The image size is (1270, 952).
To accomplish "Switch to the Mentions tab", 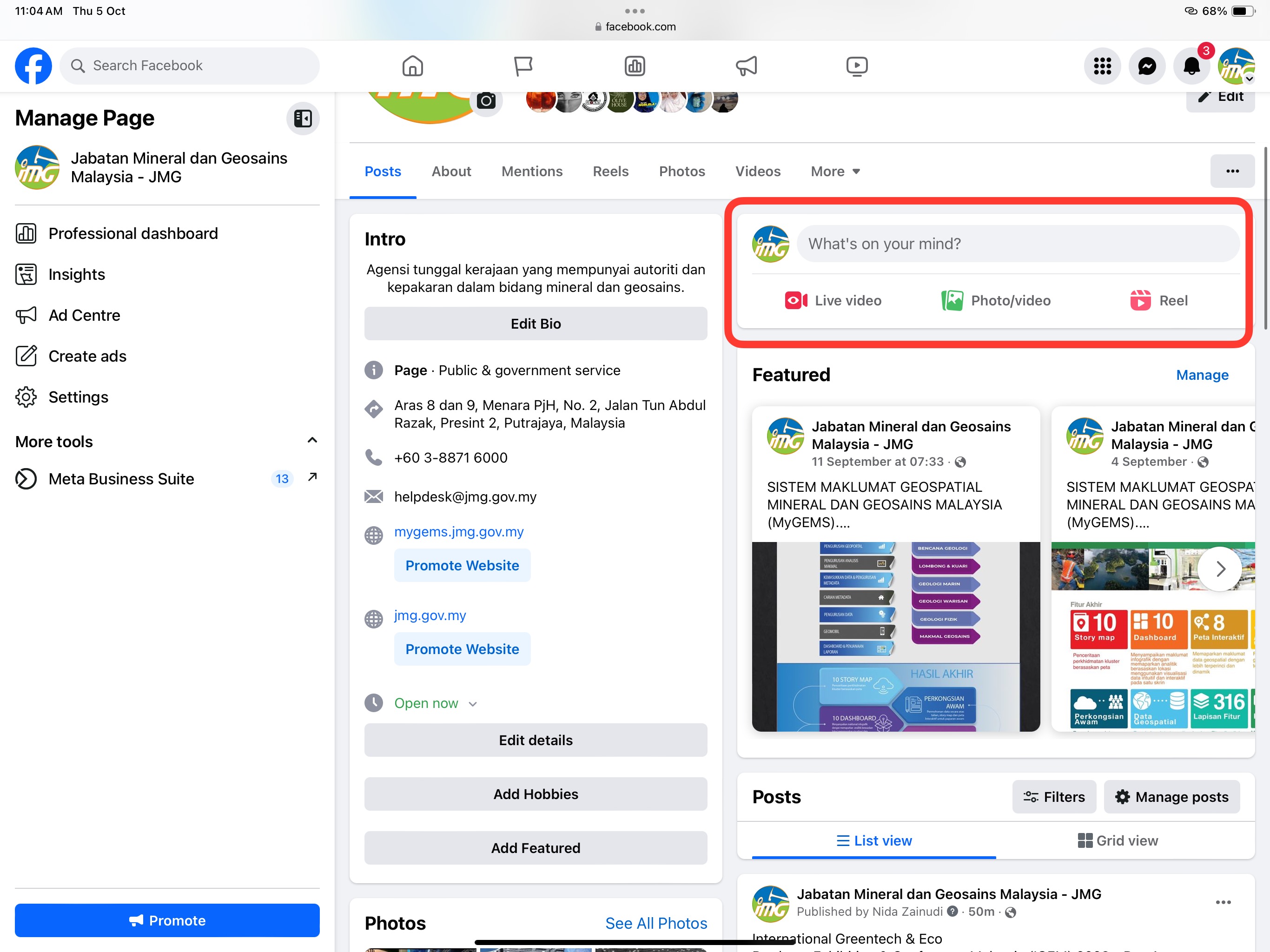I will pos(532,171).
